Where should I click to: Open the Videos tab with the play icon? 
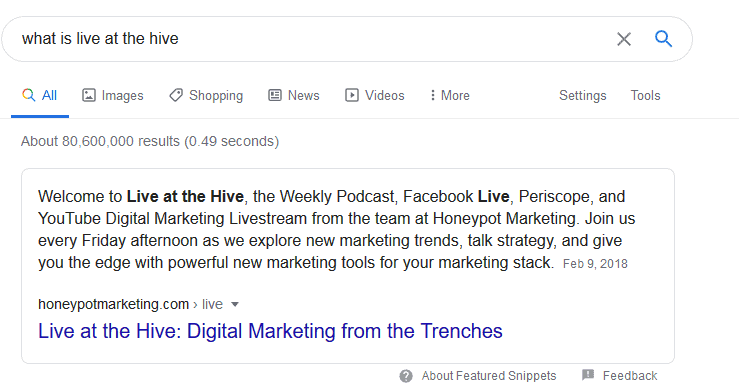coord(375,96)
